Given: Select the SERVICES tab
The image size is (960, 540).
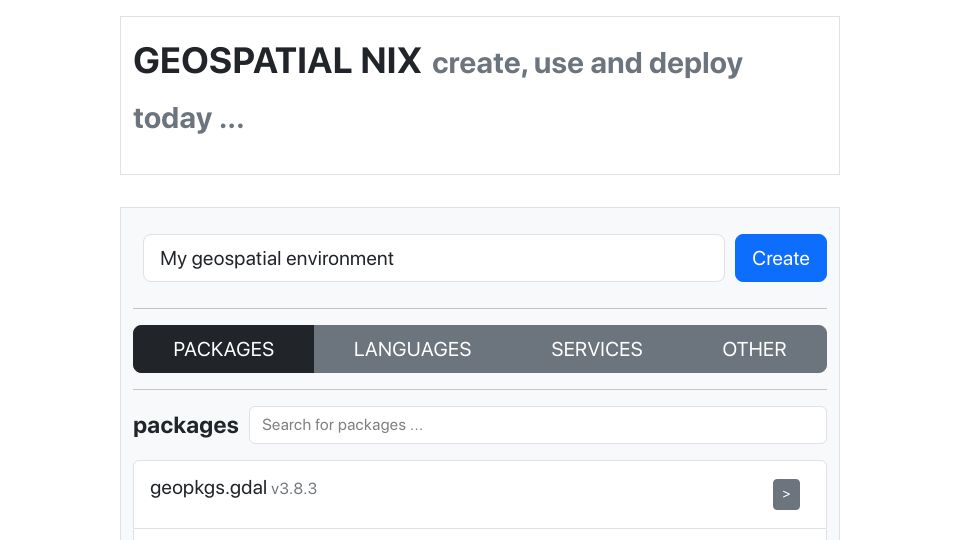Looking at the screenshot, I should pyautogui.click(x=596, y=349).
